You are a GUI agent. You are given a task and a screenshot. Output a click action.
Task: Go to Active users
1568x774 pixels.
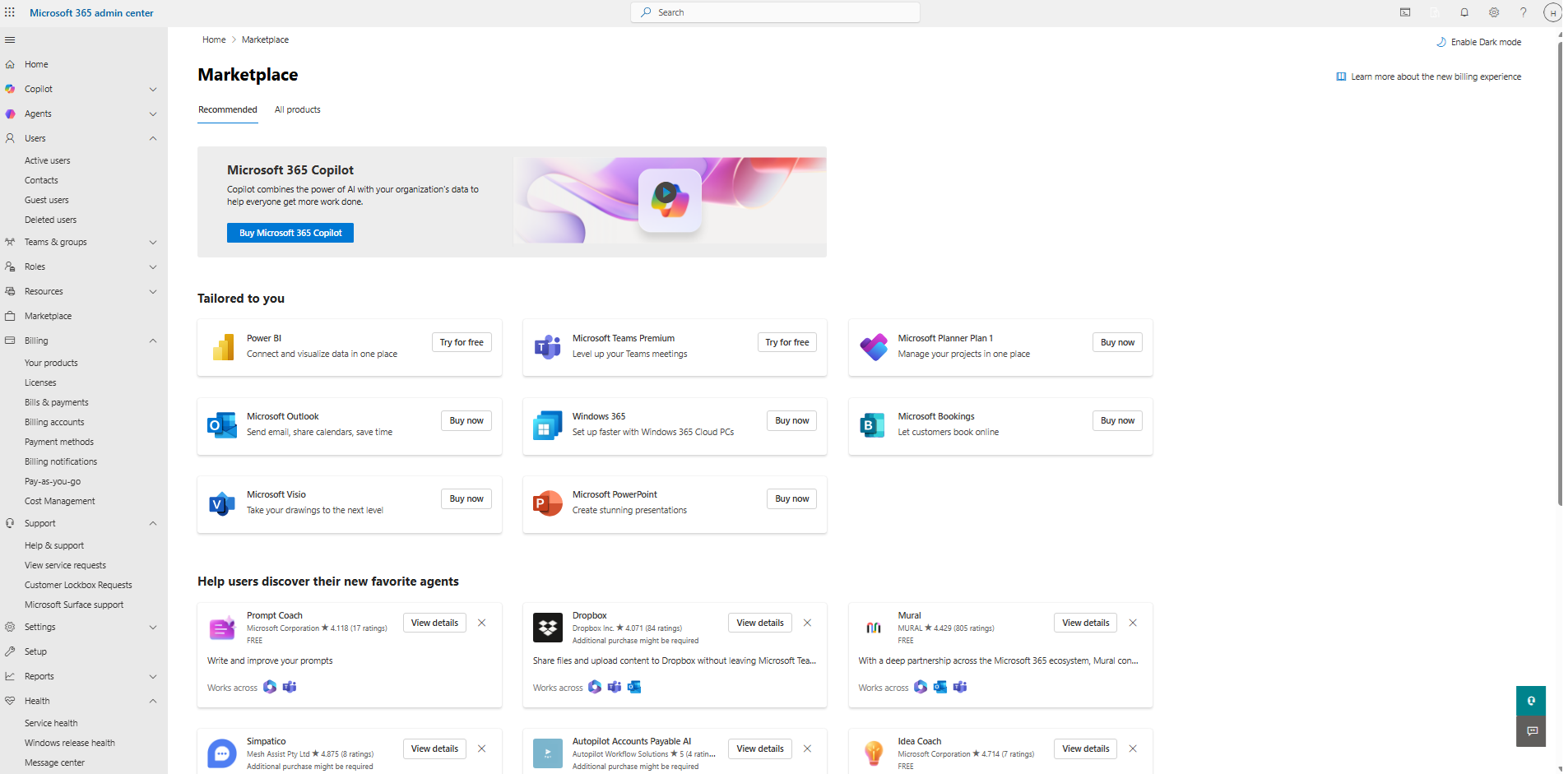point(48,160)
